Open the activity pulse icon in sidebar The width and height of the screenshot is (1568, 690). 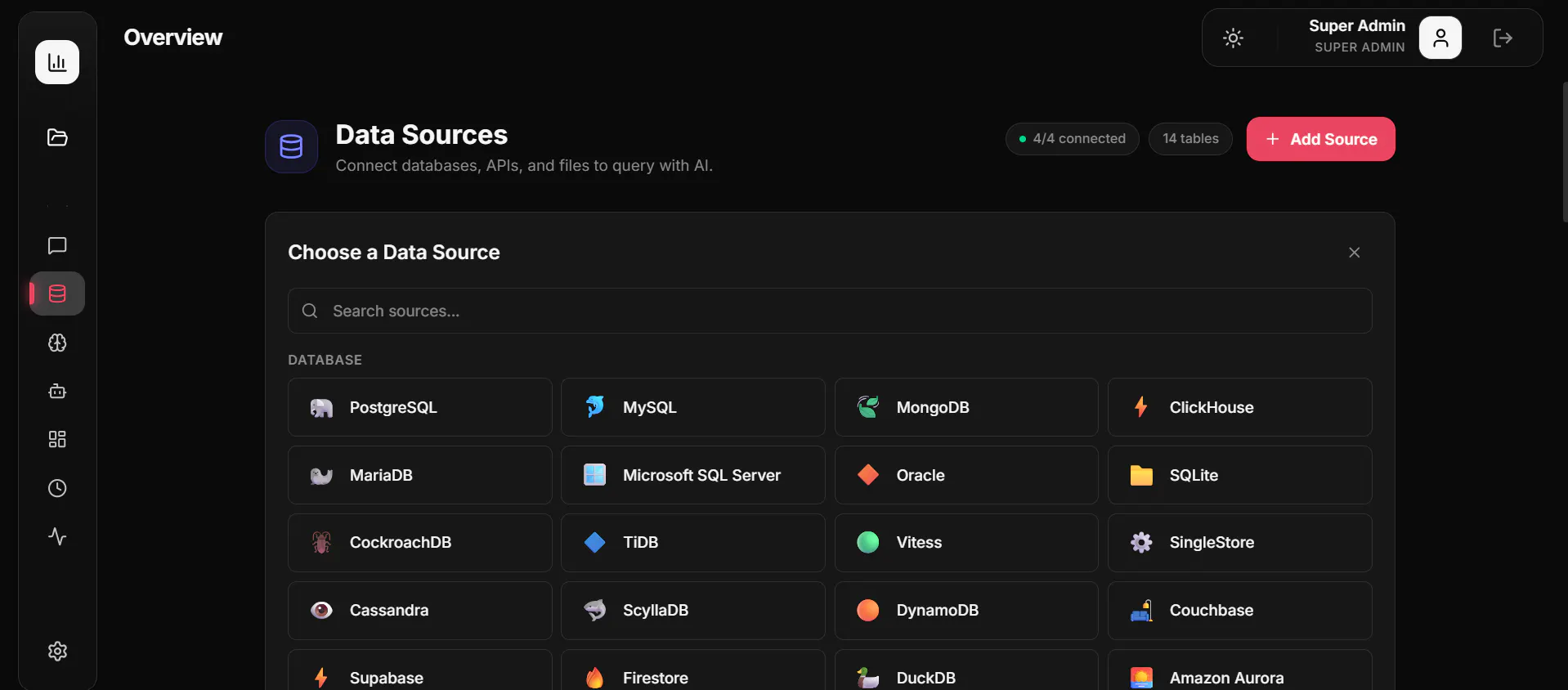click(x=57, y=536)
